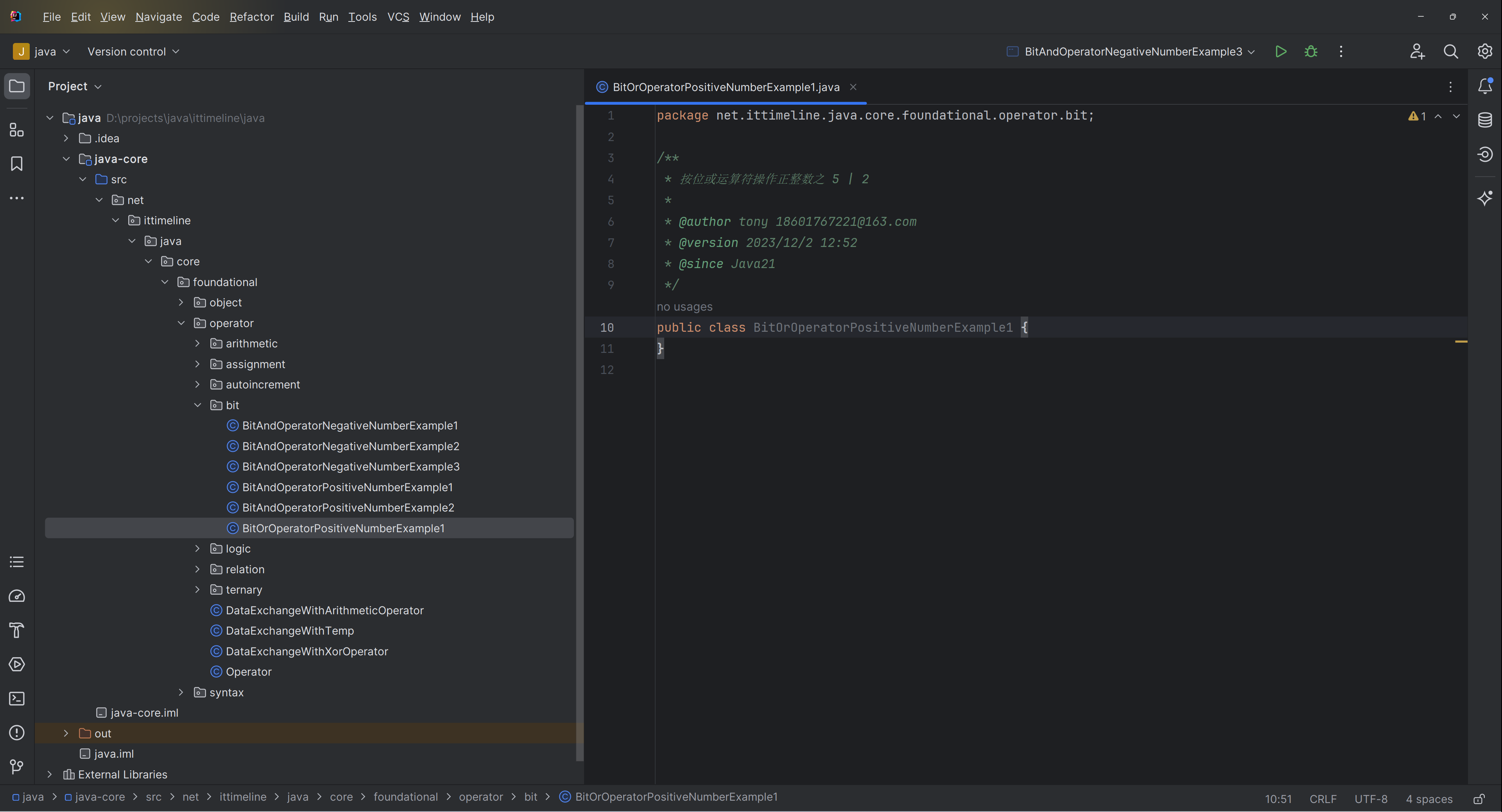The height and width of the screenshot is (812, 1502).
Task: Open more run actions menu
Action: tap(1341, 51)
